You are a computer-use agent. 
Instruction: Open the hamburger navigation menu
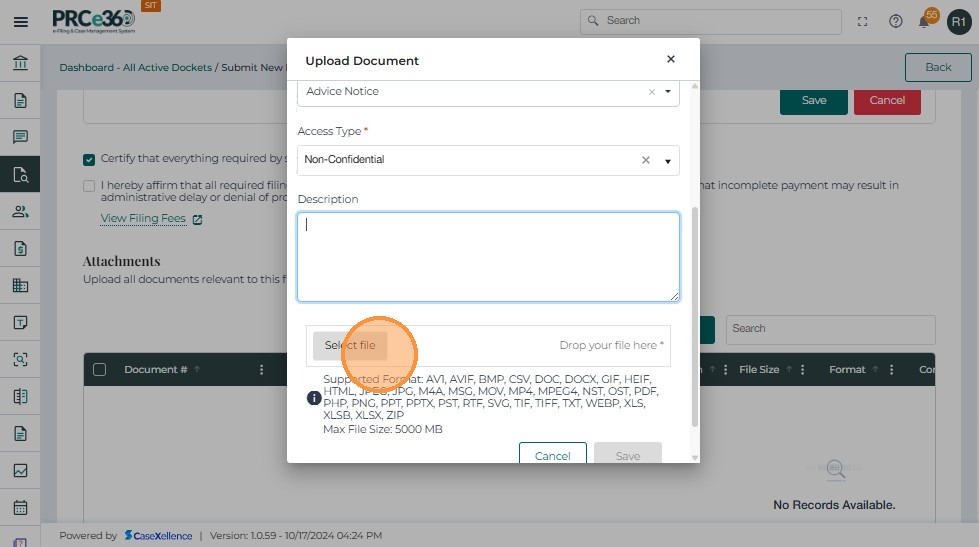point(20,21)
